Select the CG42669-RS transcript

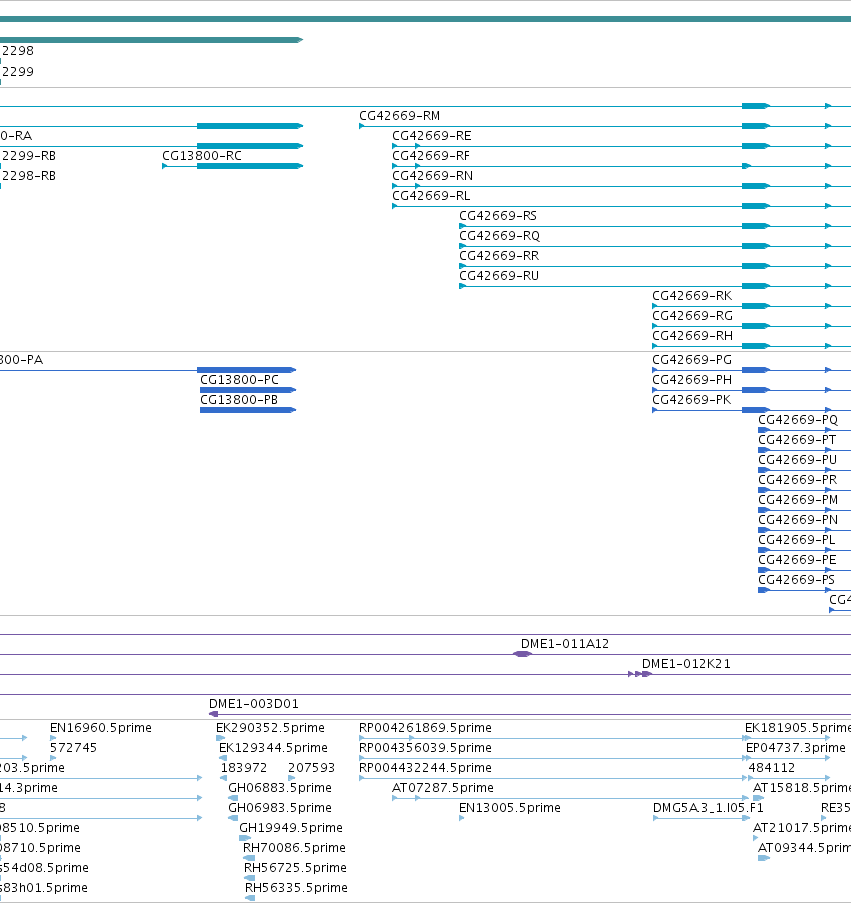498,216
